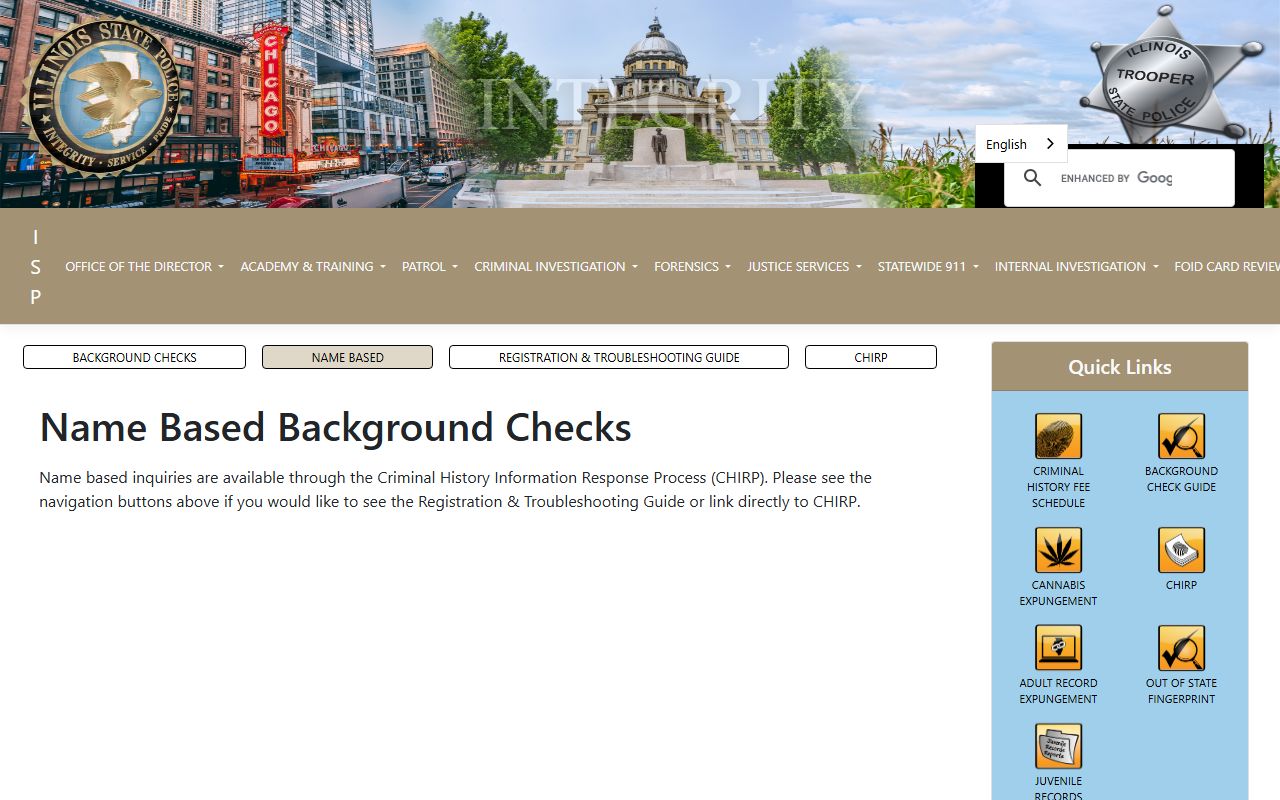Click the CHIRP navigation button
1280x800 pixels.
[871, 357]
